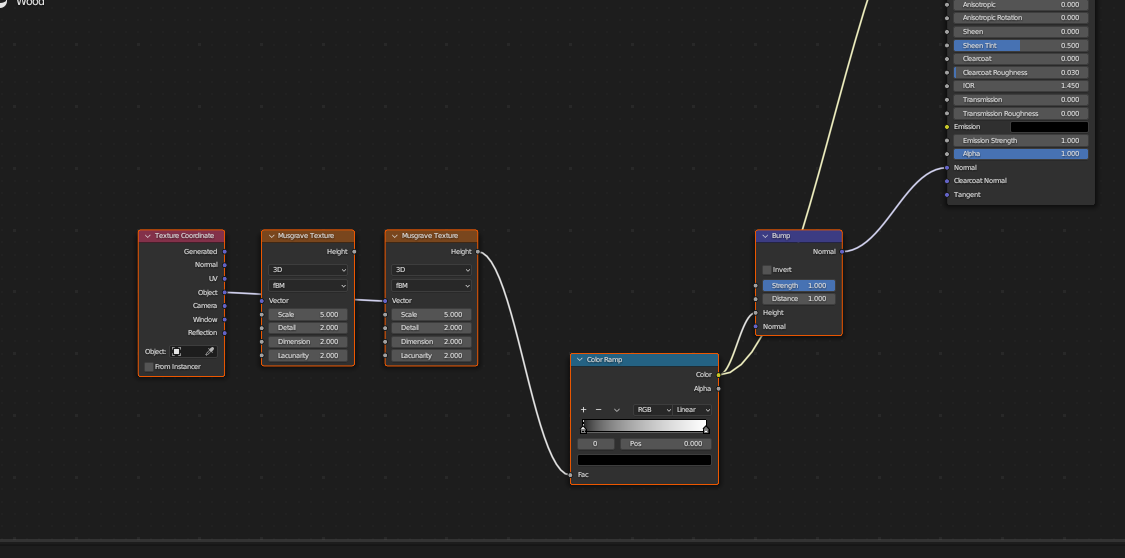Click Dimension field of left Musgrave node
The width and height of the screenshot is (1125, 558).
pos(308,341)
